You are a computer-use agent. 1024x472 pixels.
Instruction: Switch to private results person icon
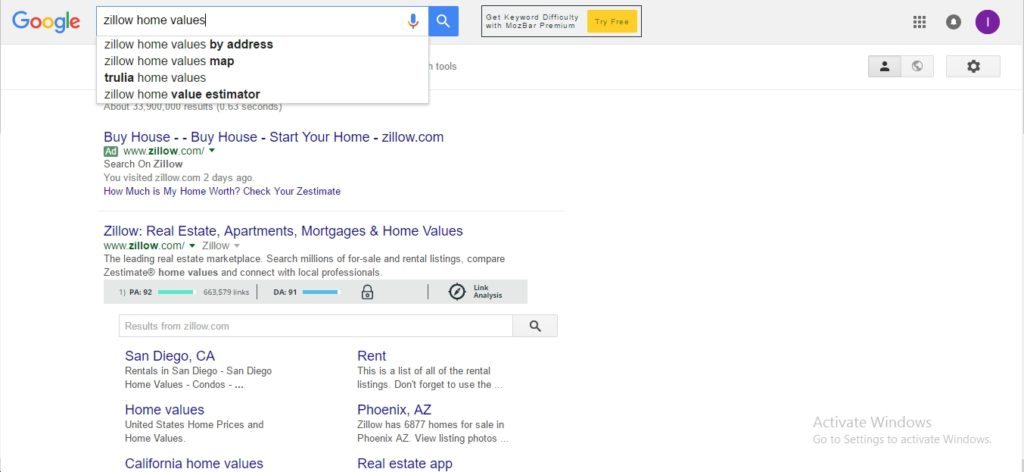click(885, 66)
